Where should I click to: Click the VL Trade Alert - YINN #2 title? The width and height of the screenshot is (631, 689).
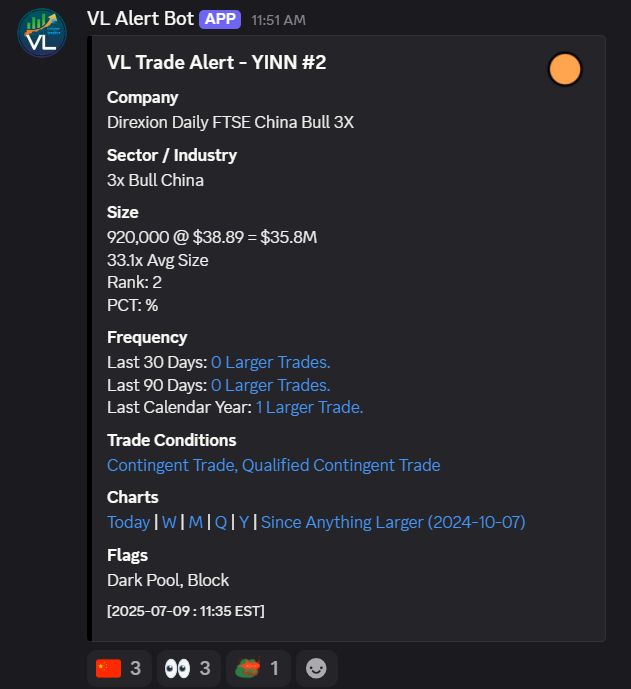(217, 62)
